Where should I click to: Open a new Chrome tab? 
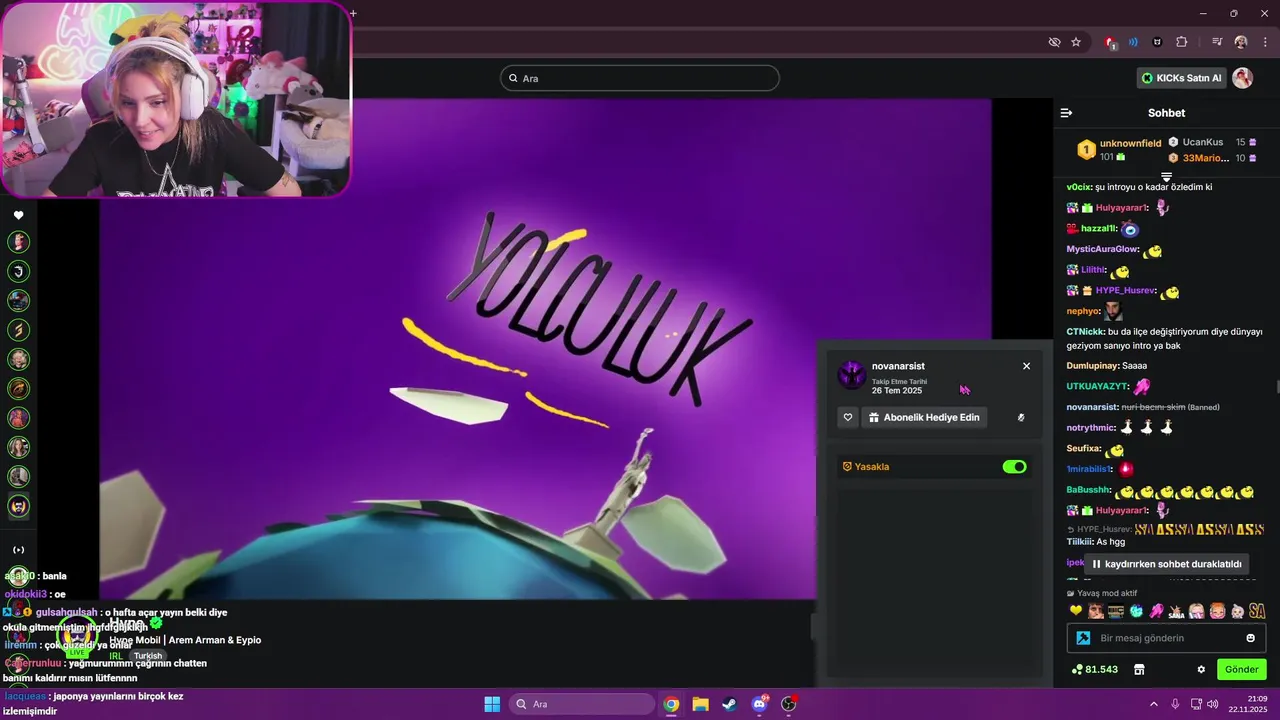pyautogui.click(x=353, y=13)
